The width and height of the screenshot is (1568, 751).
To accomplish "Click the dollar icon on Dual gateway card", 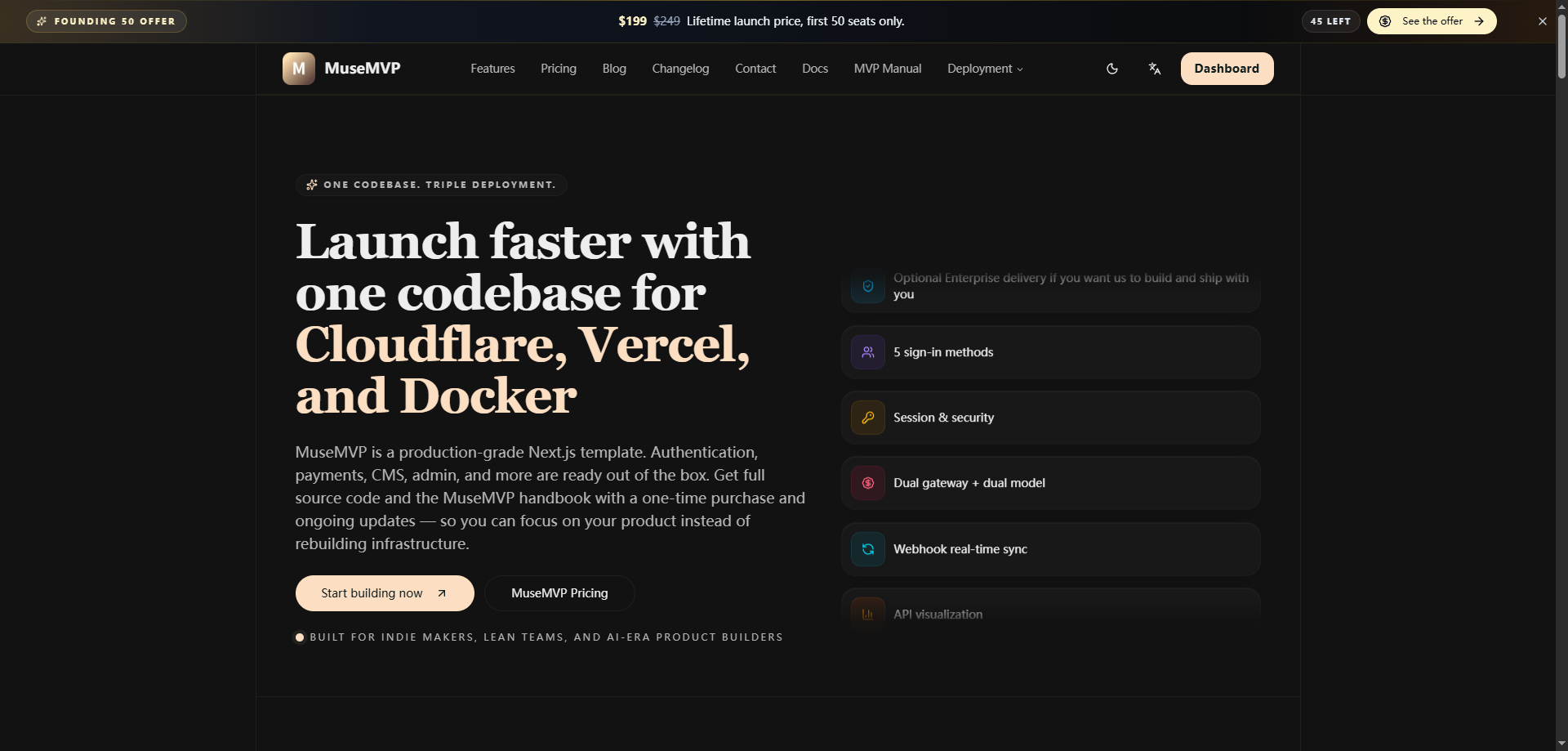I will (x=868, y=483).
